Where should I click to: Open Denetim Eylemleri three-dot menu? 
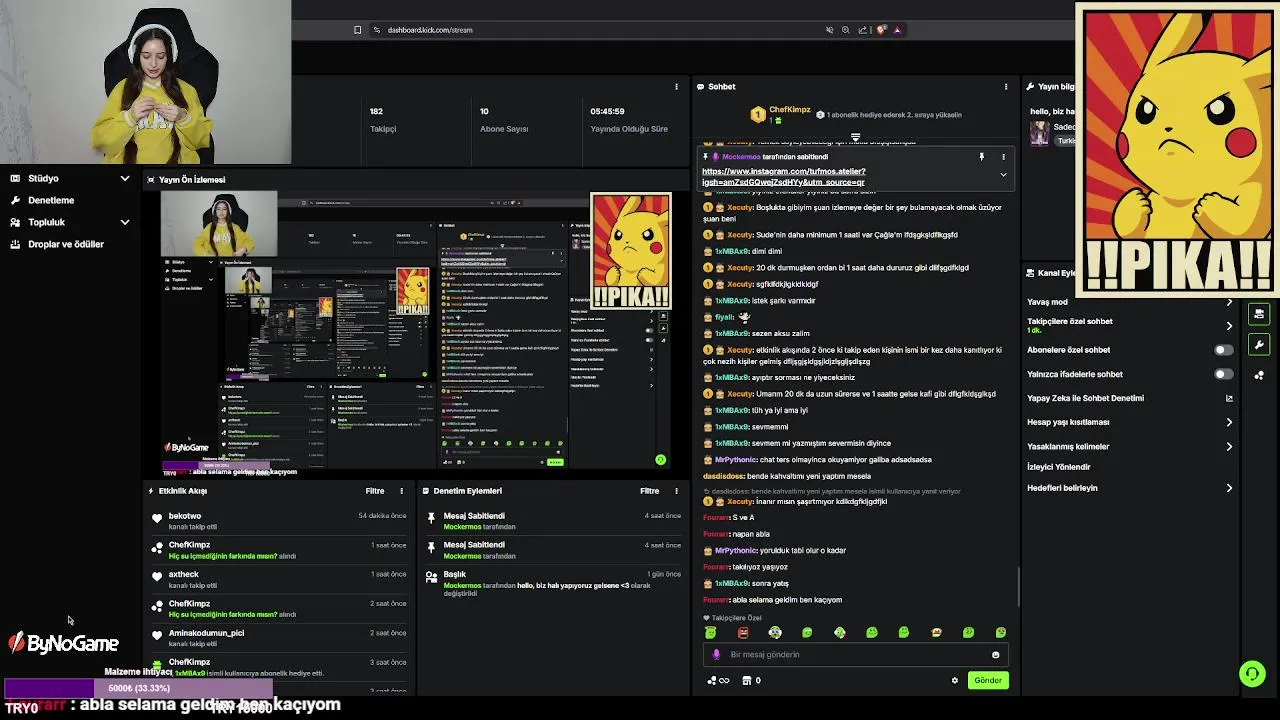pos(676,491)
